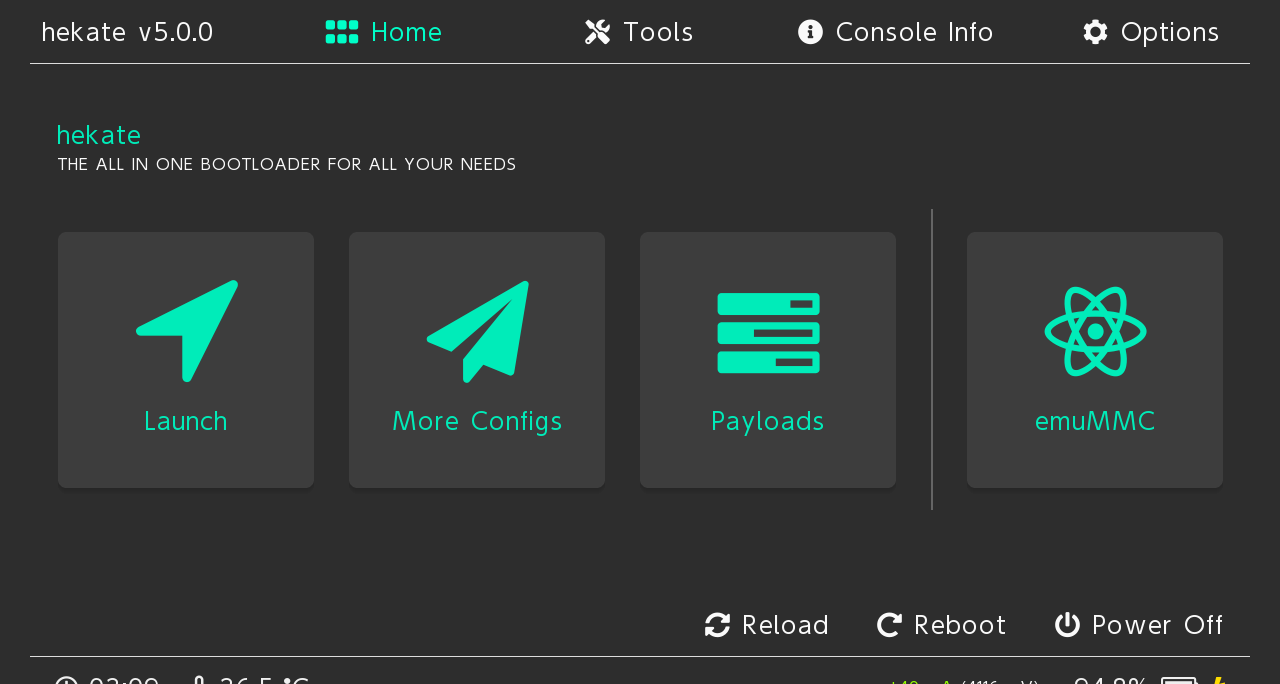1280x684 pixels.
Task: Click the Reboot arrow icon
Action: (889, 625)
